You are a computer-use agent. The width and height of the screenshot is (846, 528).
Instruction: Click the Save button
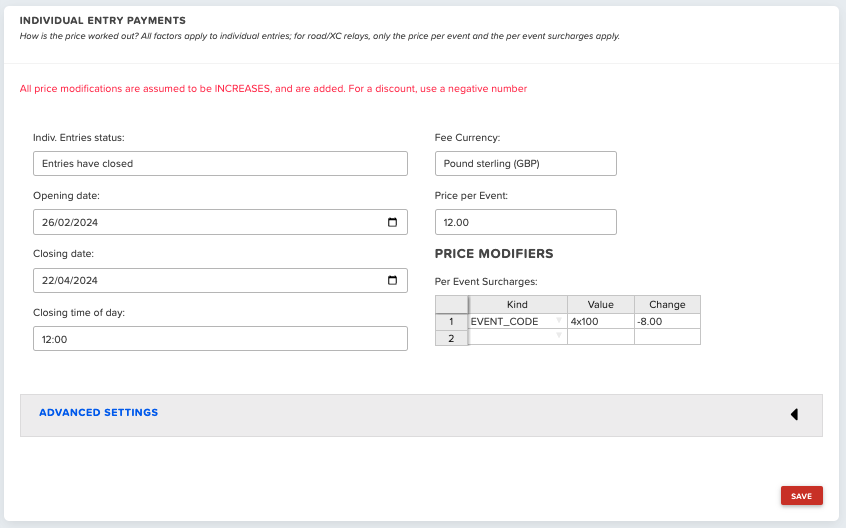pos(802,496)
